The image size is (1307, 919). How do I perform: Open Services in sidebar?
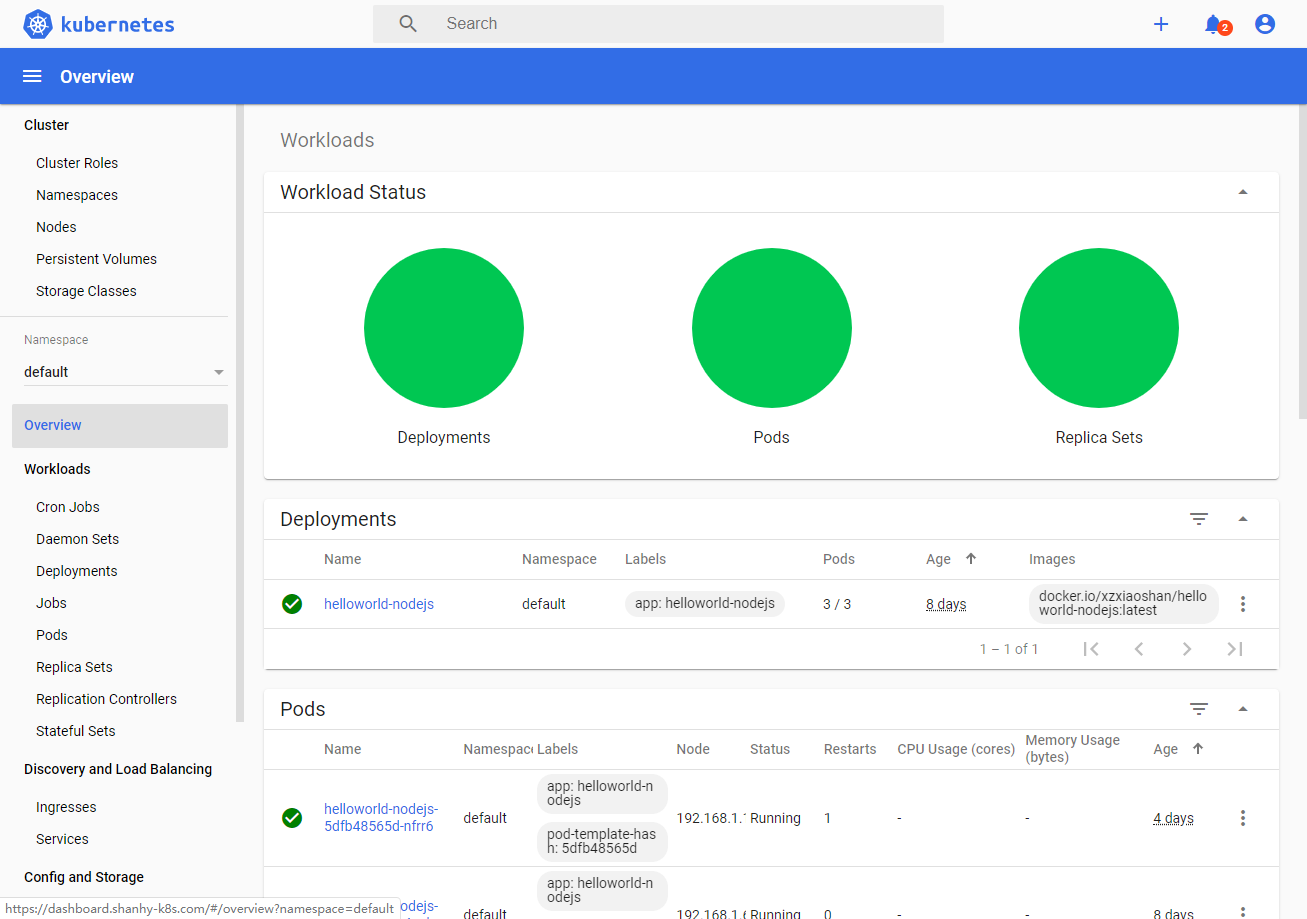(62, 839)
